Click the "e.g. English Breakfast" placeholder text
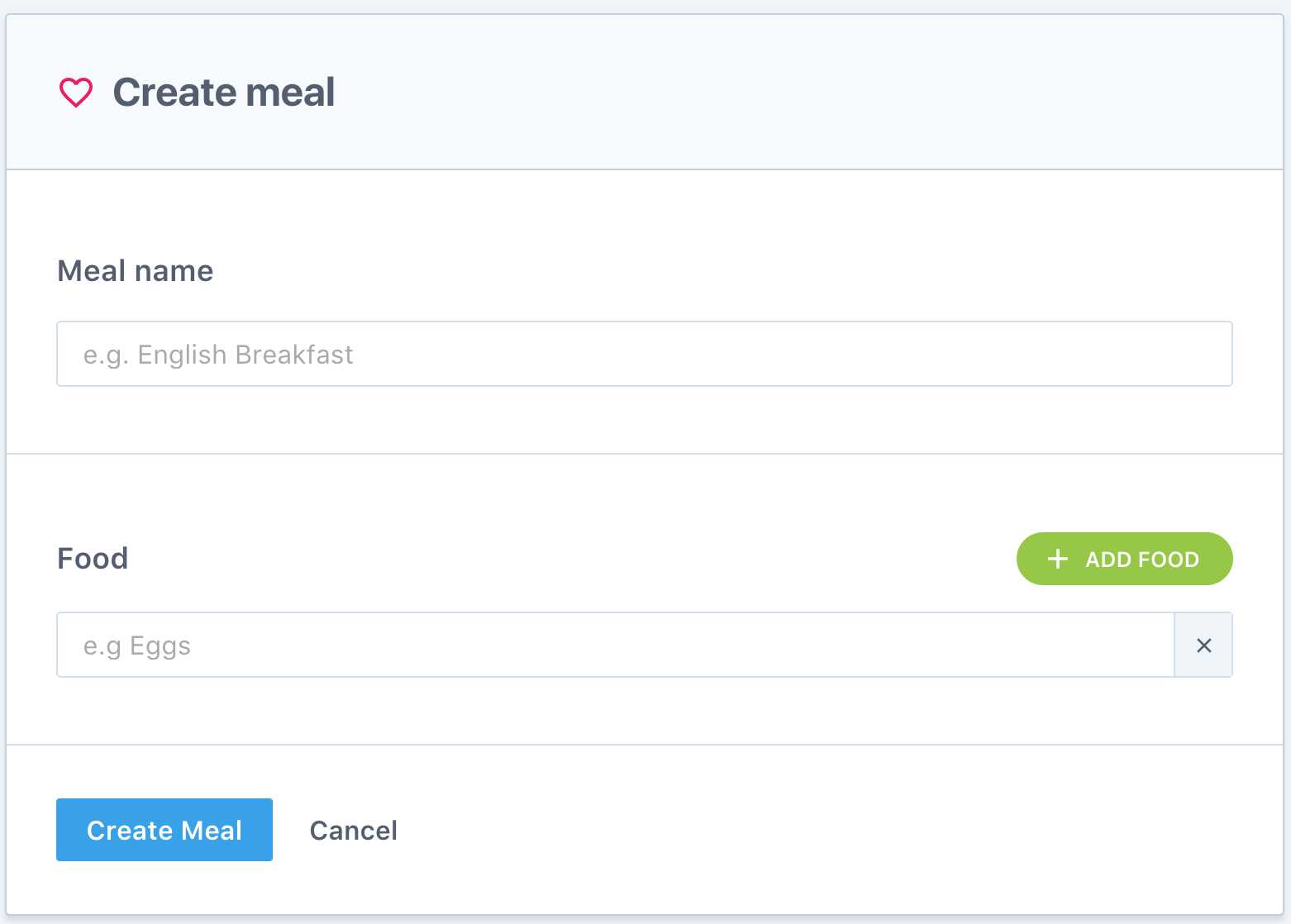The height and width of the screenshot is (924, 1291). 218,355
